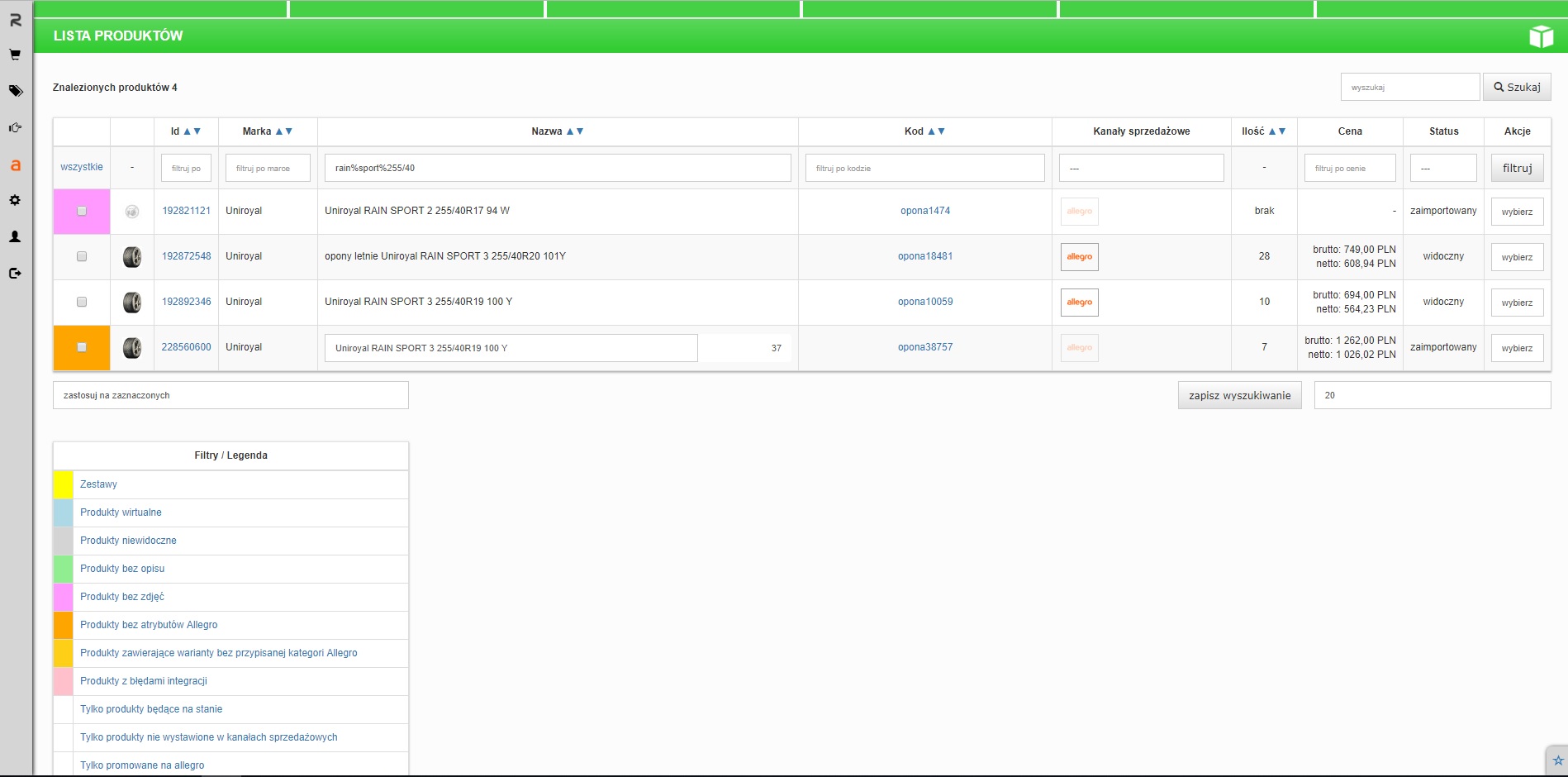This screenshot has height=777, width=1568.
Task: Click the star icon at bottom right corner
Action: pos(1557,760)
